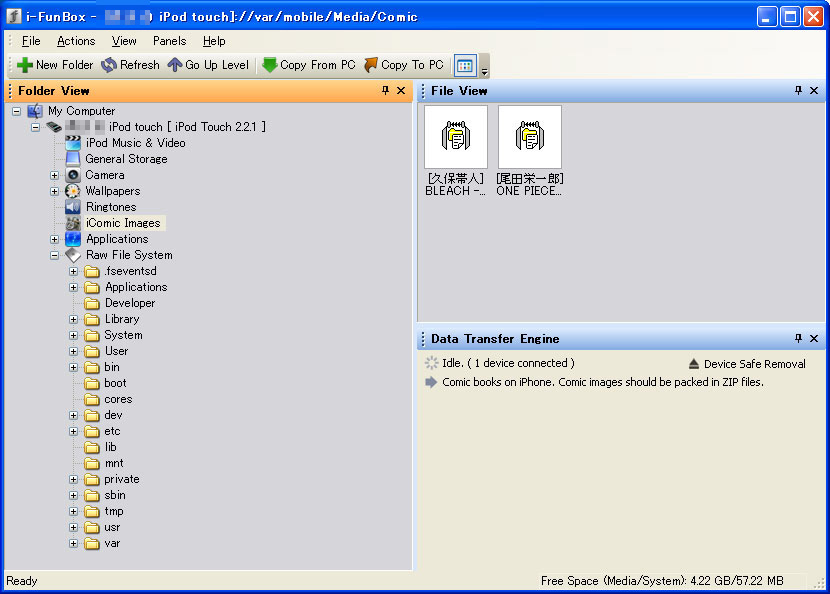Image resolution: width=830 pixels, height=594 pixels.
Task: Select the Raw File System icon
Action: (x=73, y=255)
